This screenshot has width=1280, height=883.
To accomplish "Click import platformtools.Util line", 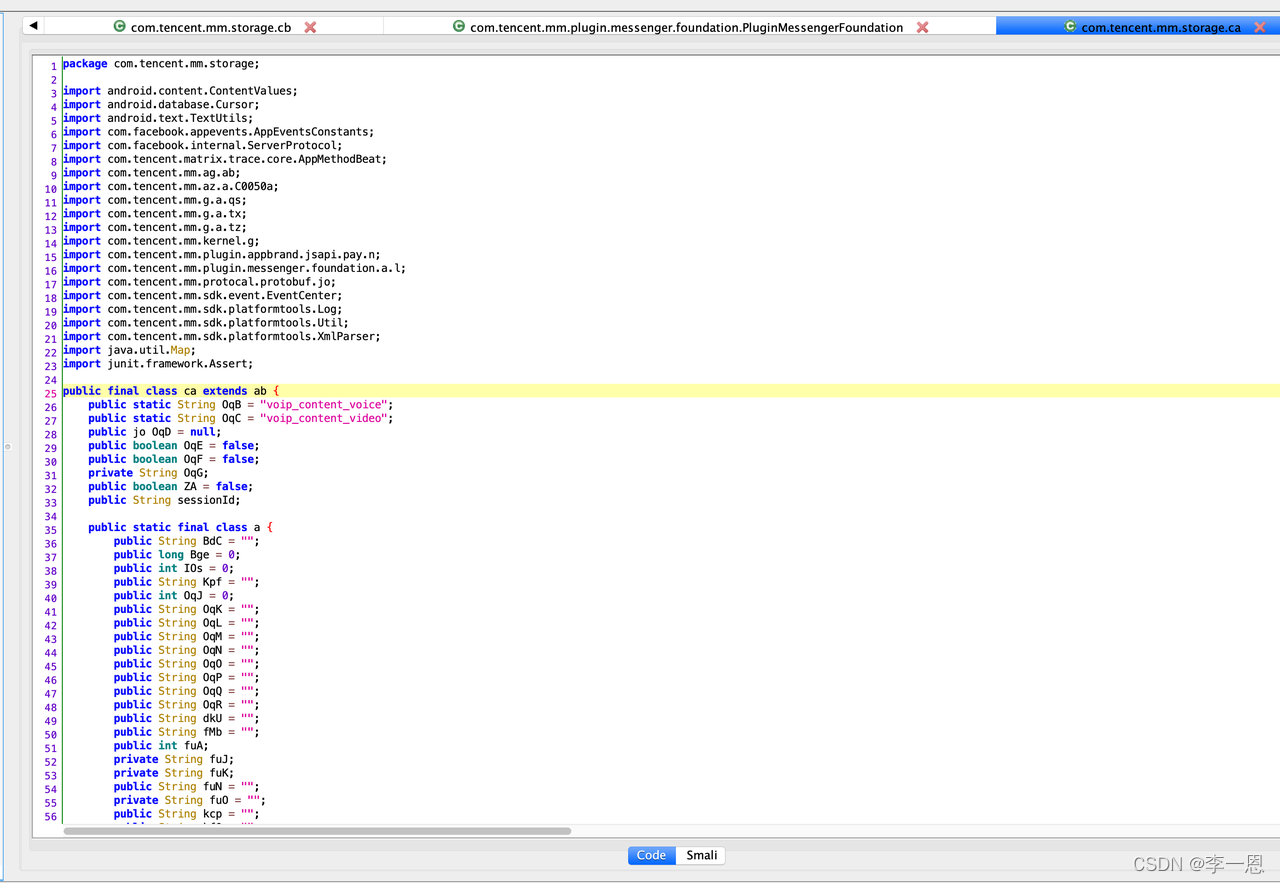I will click(x=206, y=323).
